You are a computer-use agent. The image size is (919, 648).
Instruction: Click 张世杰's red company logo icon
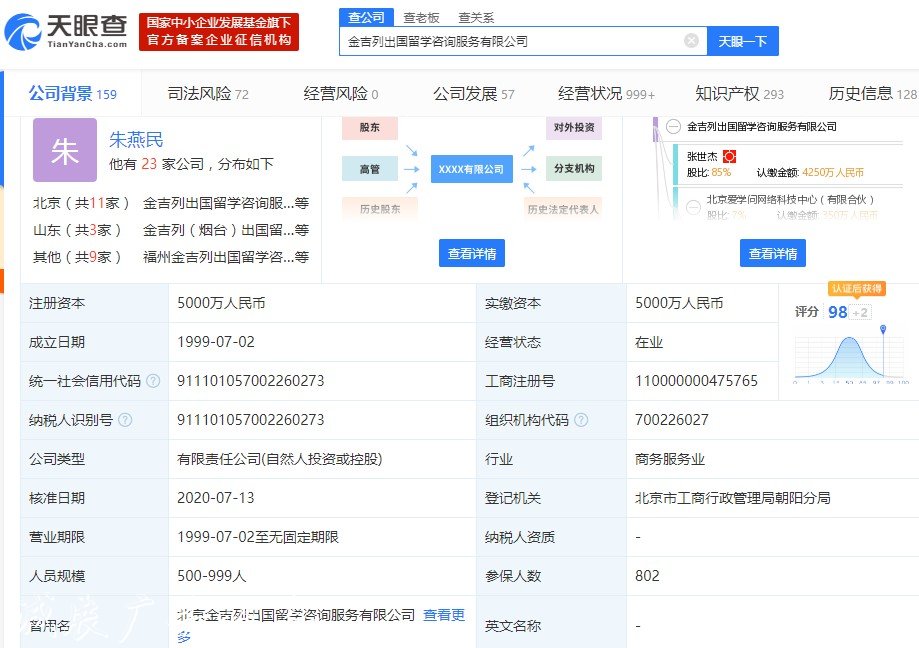tap(729, 156)
